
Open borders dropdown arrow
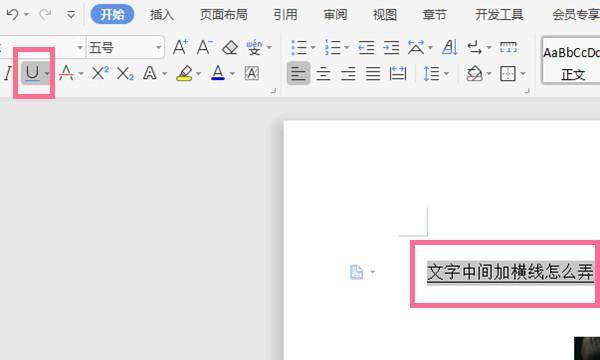[523, 73]
